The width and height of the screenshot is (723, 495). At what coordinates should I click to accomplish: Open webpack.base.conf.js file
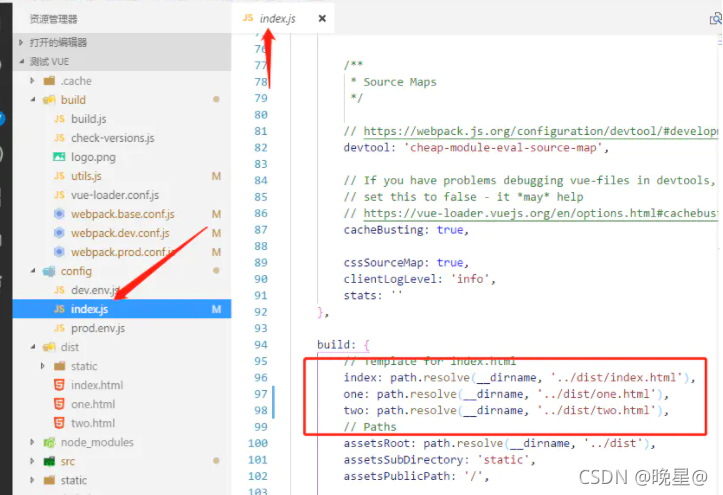[123, 214]
